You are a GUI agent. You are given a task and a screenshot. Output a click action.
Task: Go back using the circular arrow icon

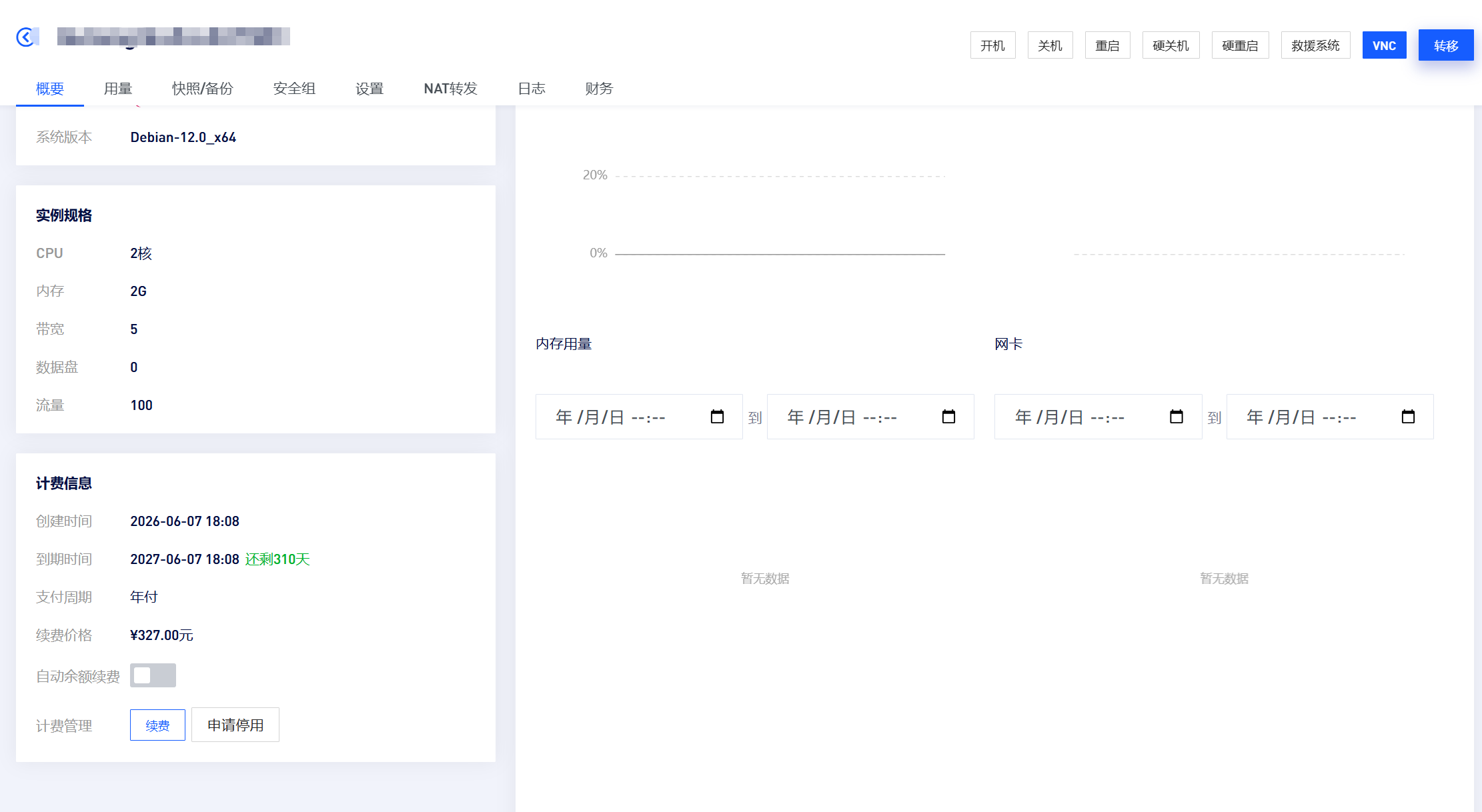(x=25, y=37)
